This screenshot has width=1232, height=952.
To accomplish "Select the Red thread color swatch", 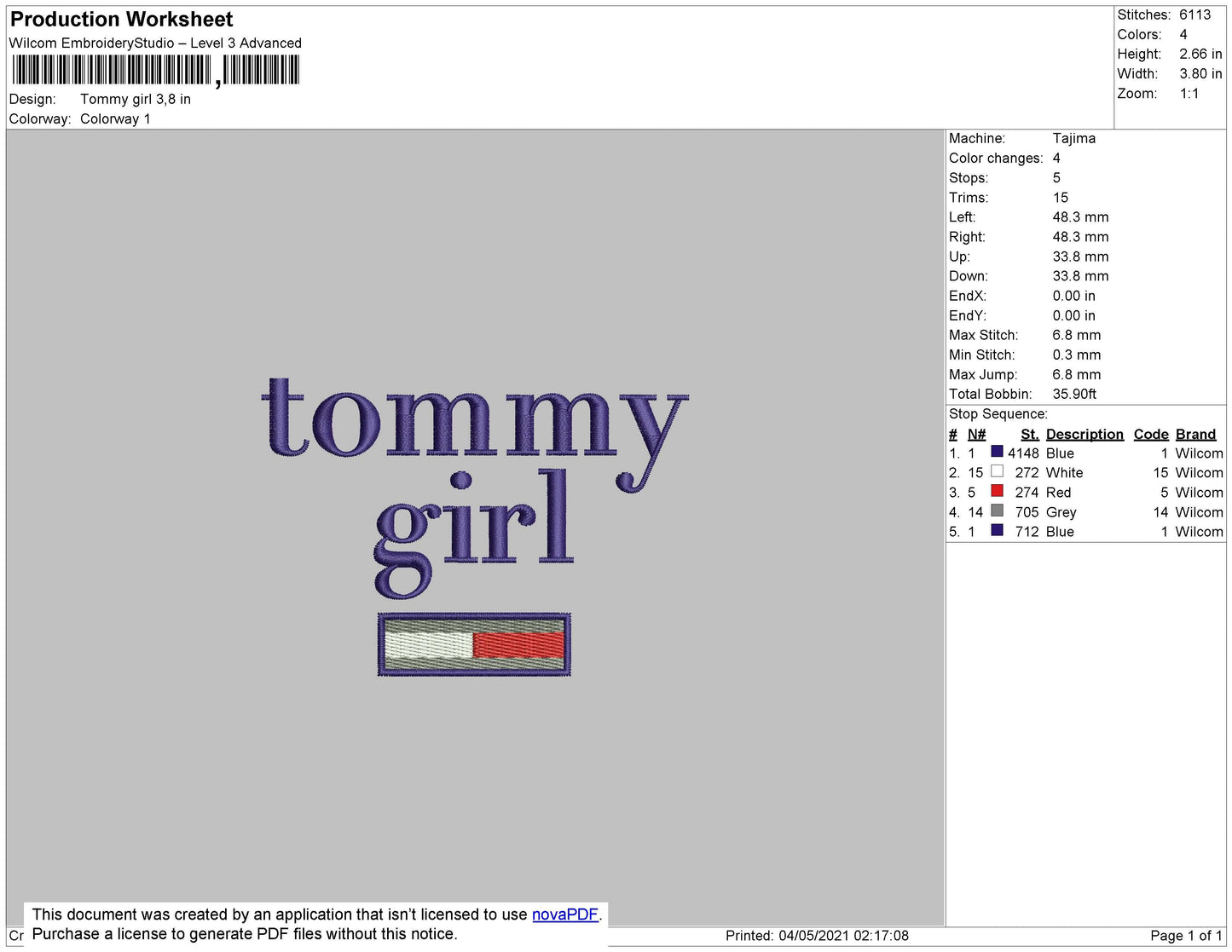I will pos(997,491).
